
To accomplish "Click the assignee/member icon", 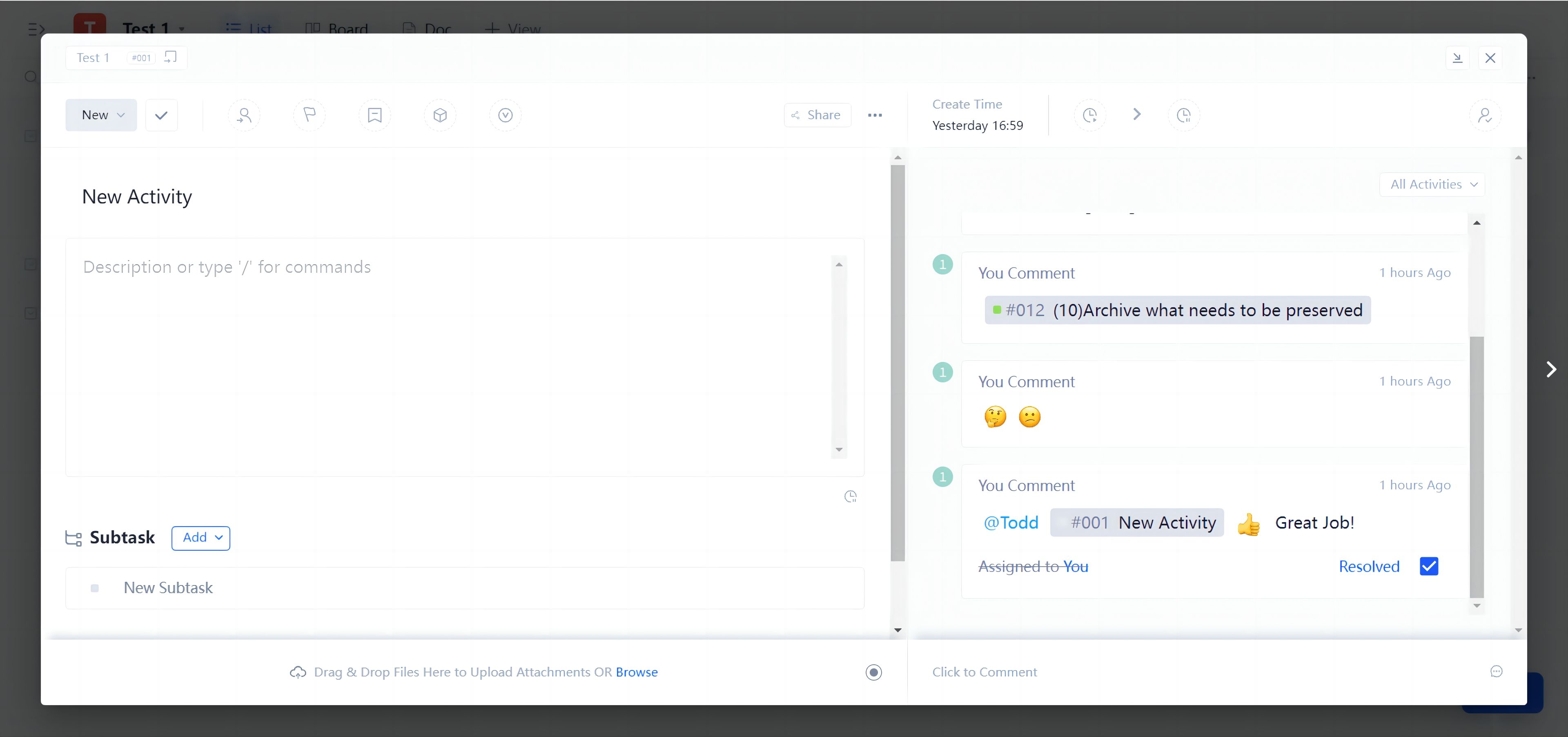I will (244, 115).
